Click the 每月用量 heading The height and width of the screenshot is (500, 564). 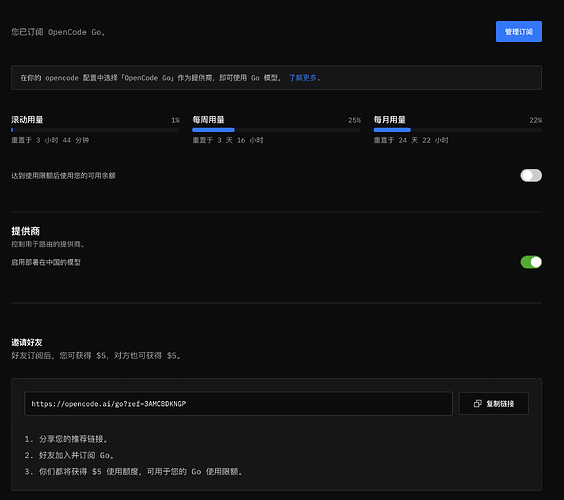390,120
